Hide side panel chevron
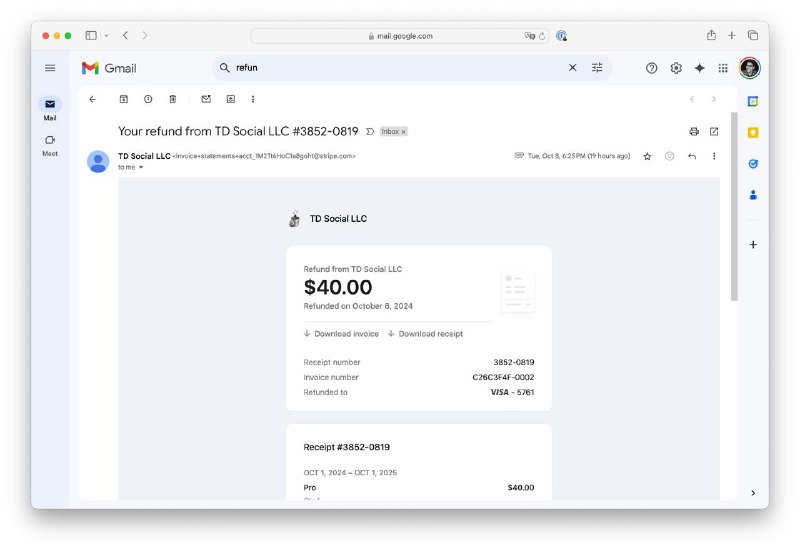800x550 pixels. 753,493
